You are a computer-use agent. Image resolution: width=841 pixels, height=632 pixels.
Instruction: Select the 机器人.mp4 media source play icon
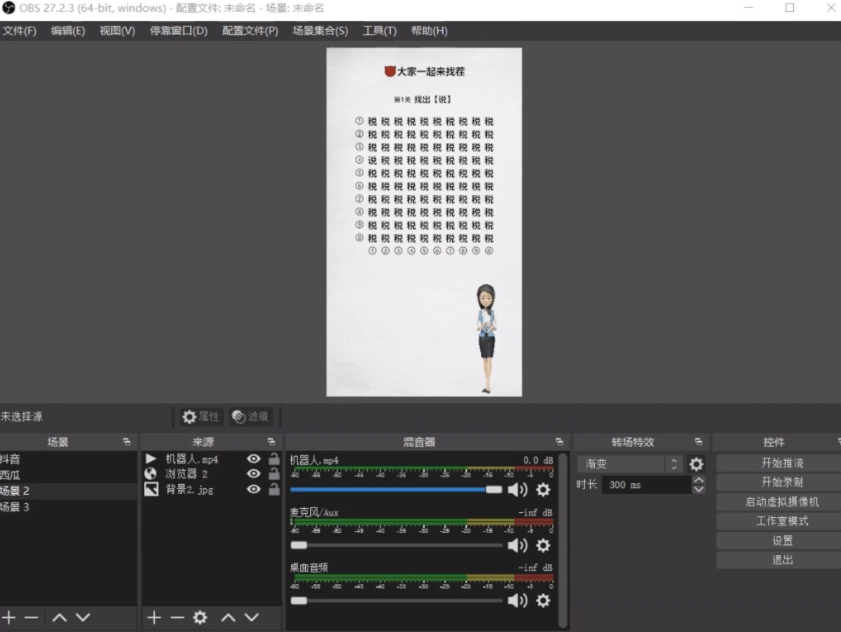[x=153, y=460]
